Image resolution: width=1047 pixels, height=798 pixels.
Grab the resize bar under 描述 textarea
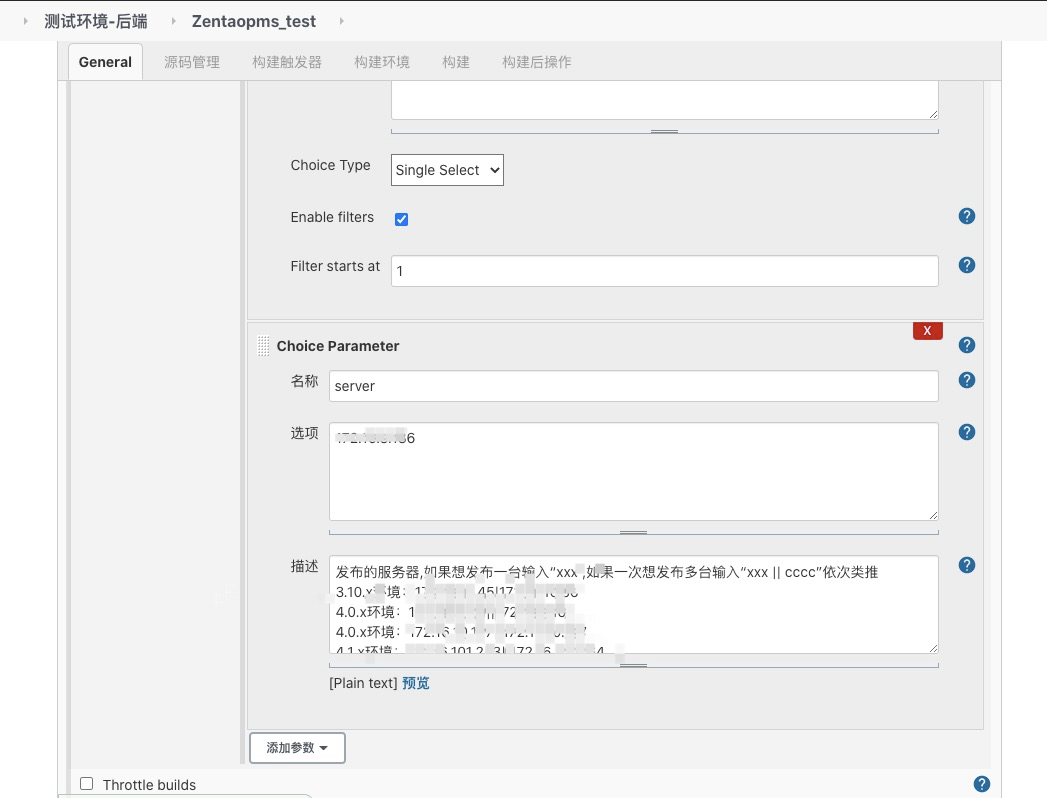point(634,665)
